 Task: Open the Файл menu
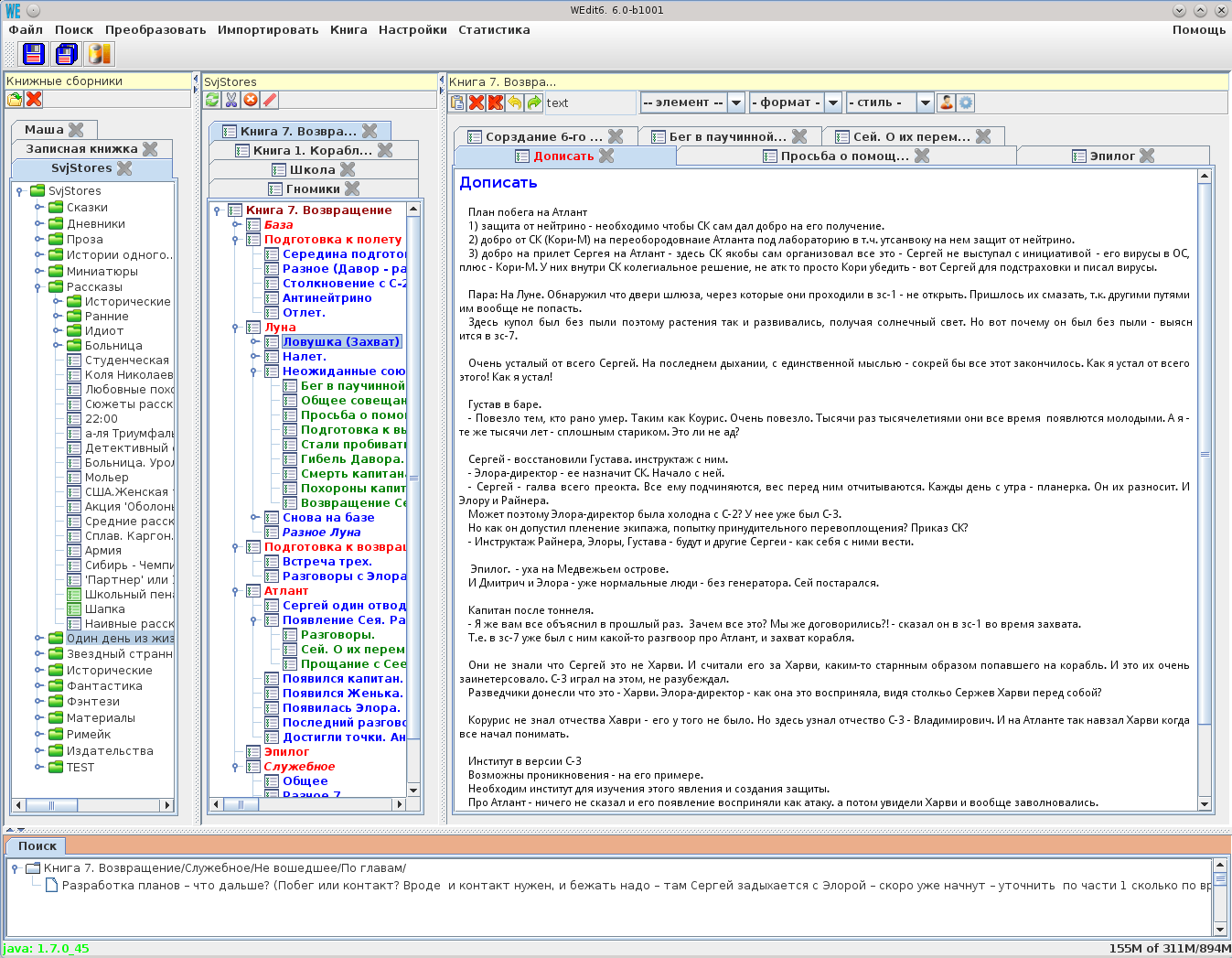[x=26, y=29]
